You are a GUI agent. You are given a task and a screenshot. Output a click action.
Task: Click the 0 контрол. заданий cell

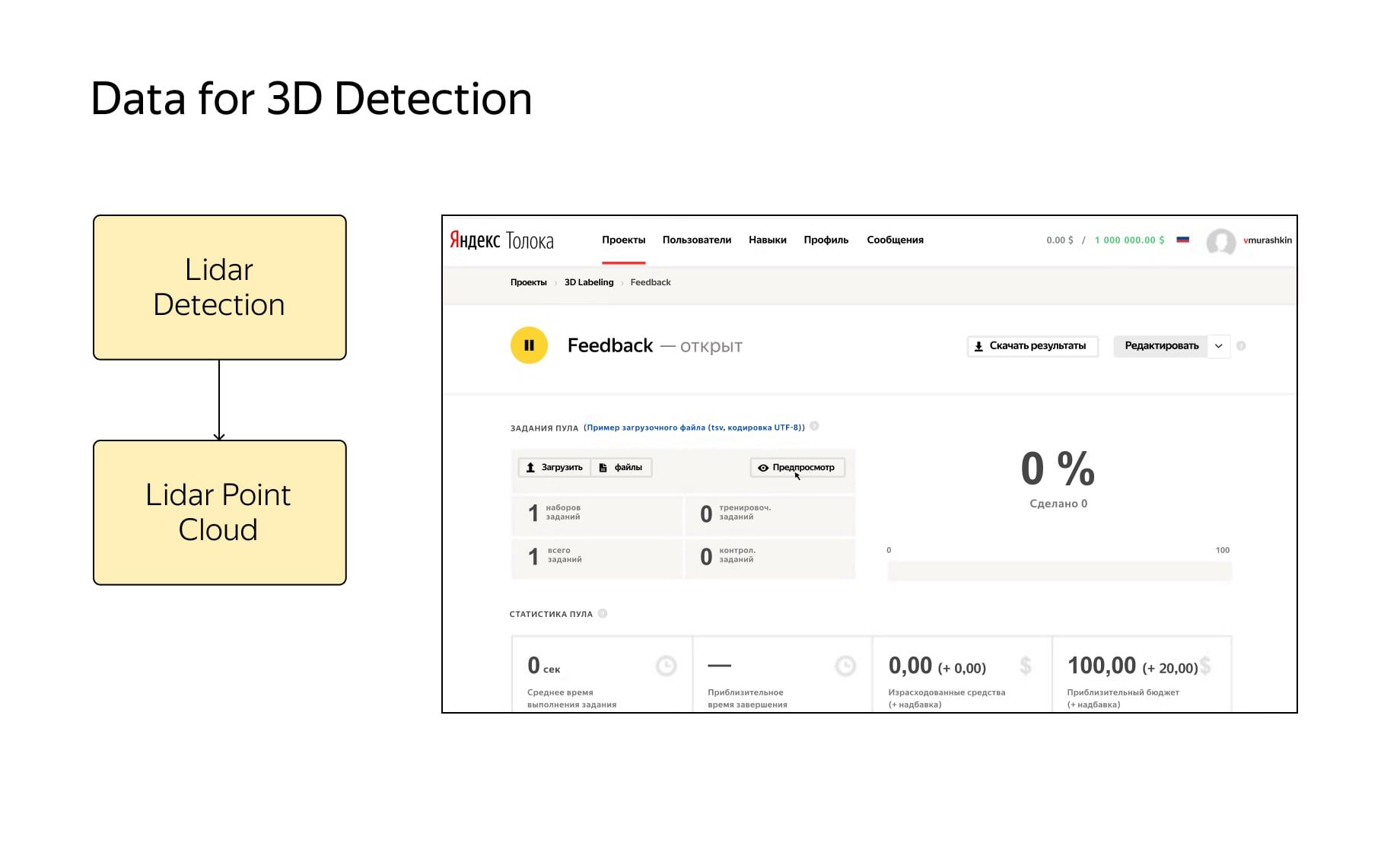click(770, 558)
